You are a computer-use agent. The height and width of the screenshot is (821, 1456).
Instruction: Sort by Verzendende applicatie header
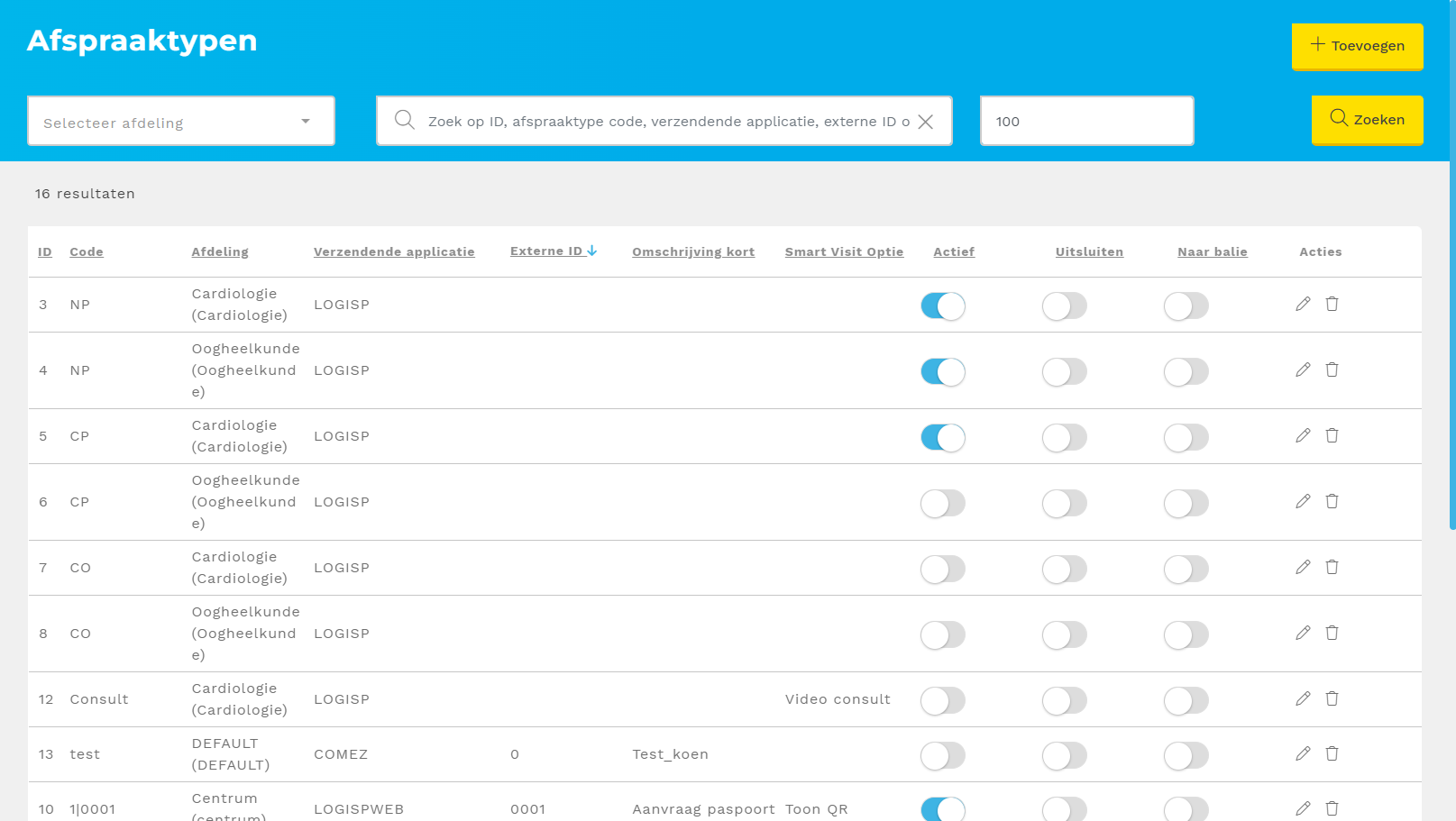click(394, 252)
